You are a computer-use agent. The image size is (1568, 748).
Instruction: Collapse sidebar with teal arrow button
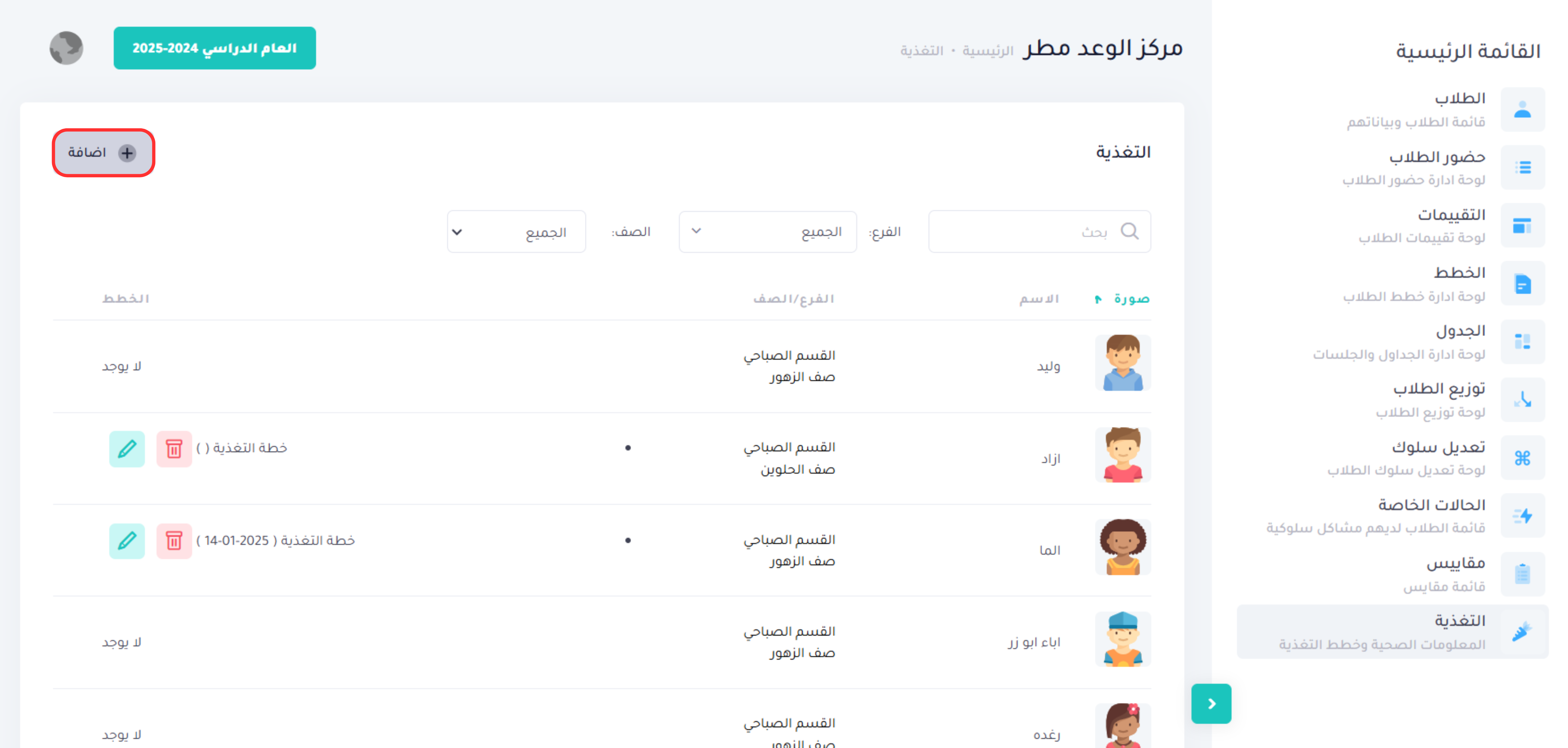click(x=1211, y=703)
